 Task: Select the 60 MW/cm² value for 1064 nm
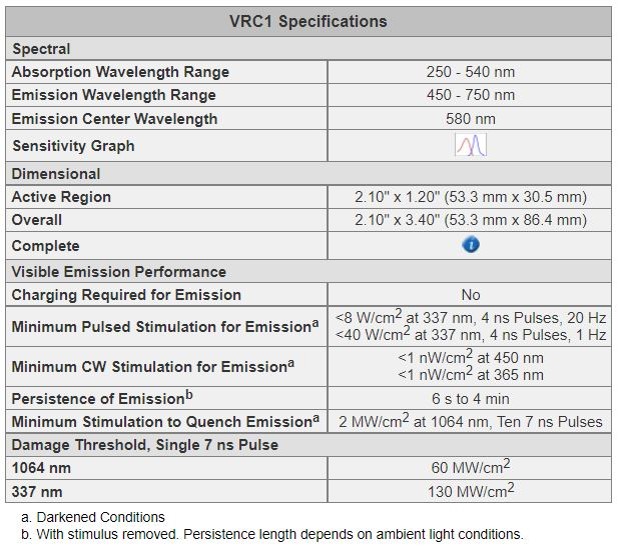pyautogui.click(x=470, y=467)
